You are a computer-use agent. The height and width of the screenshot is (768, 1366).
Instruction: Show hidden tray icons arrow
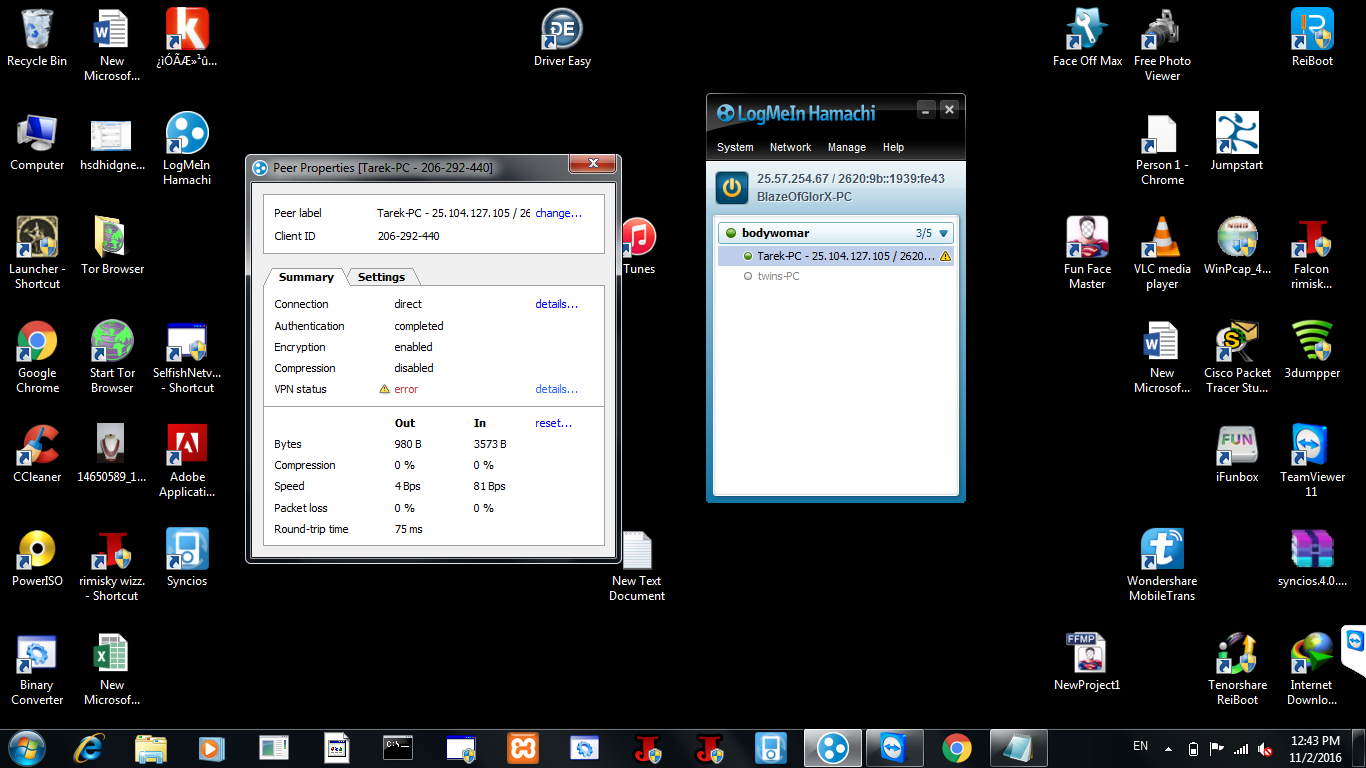coord(1168,747)
